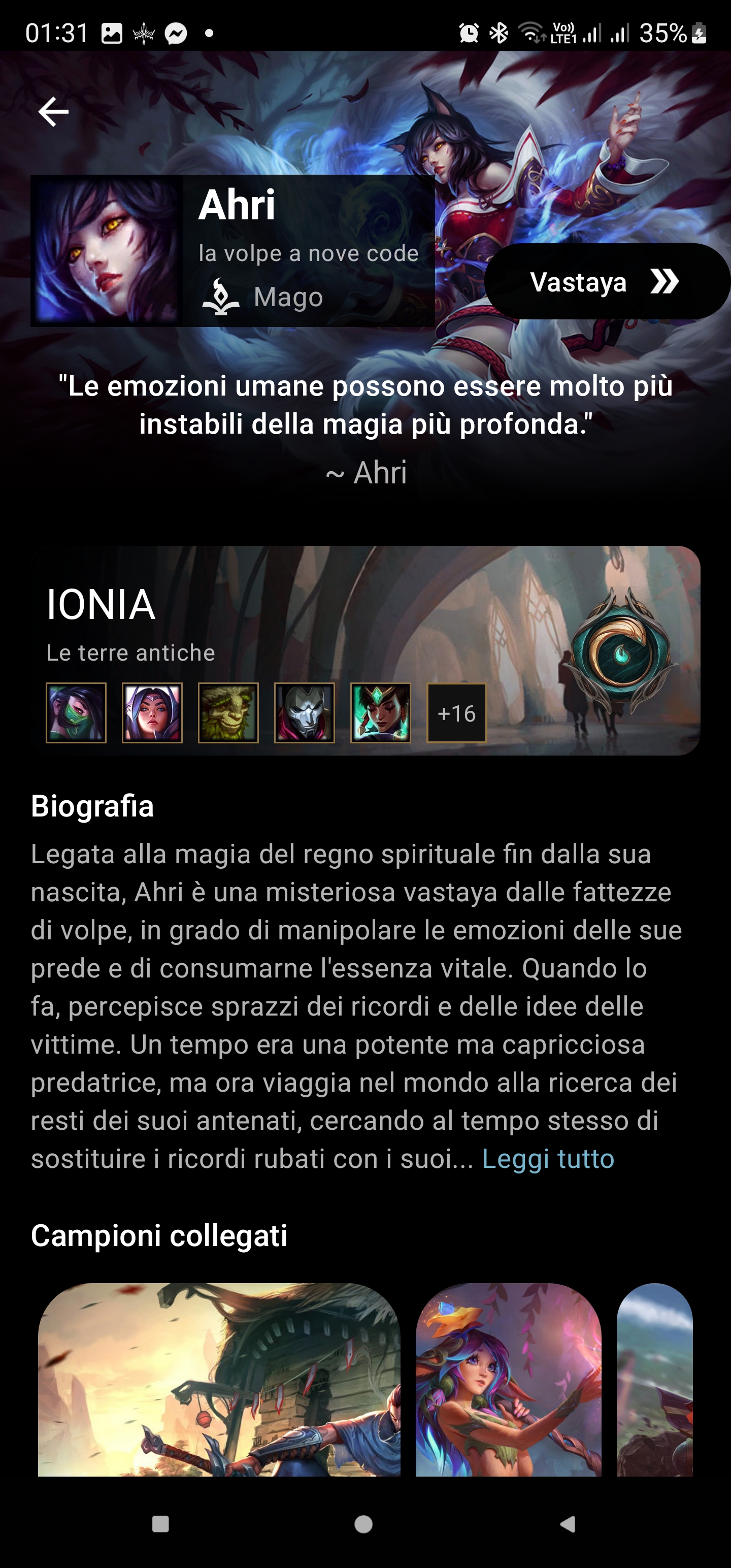Click Leggi tutto to expand biography

pyautogui.click(x=548, y=1158)
